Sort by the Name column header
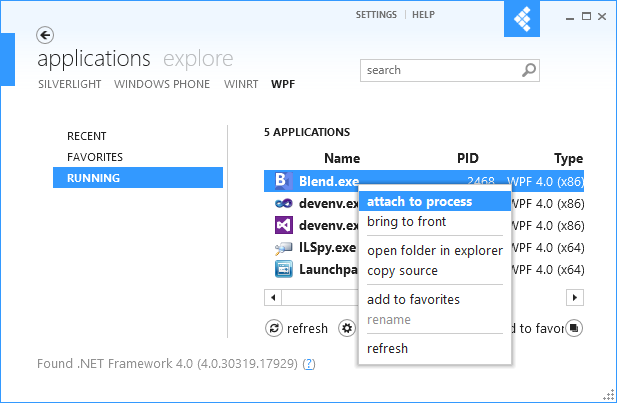This screenshot has width=617, height=403. coord(342,158)
